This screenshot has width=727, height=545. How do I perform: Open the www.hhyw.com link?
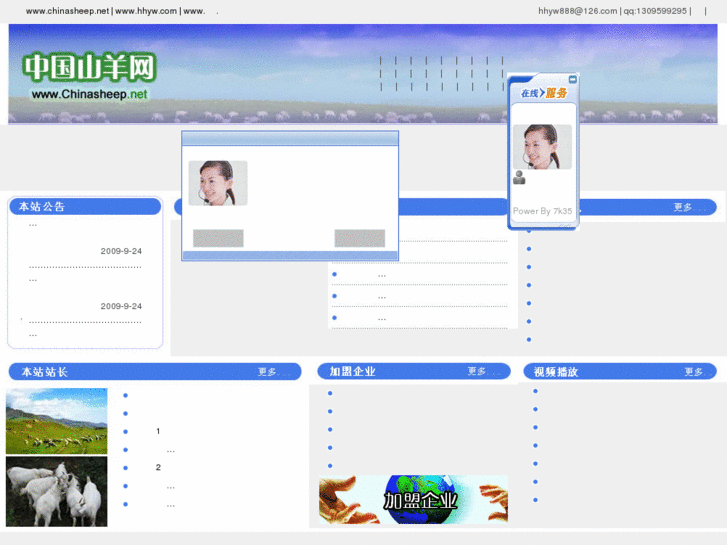[x=146, y=11]
